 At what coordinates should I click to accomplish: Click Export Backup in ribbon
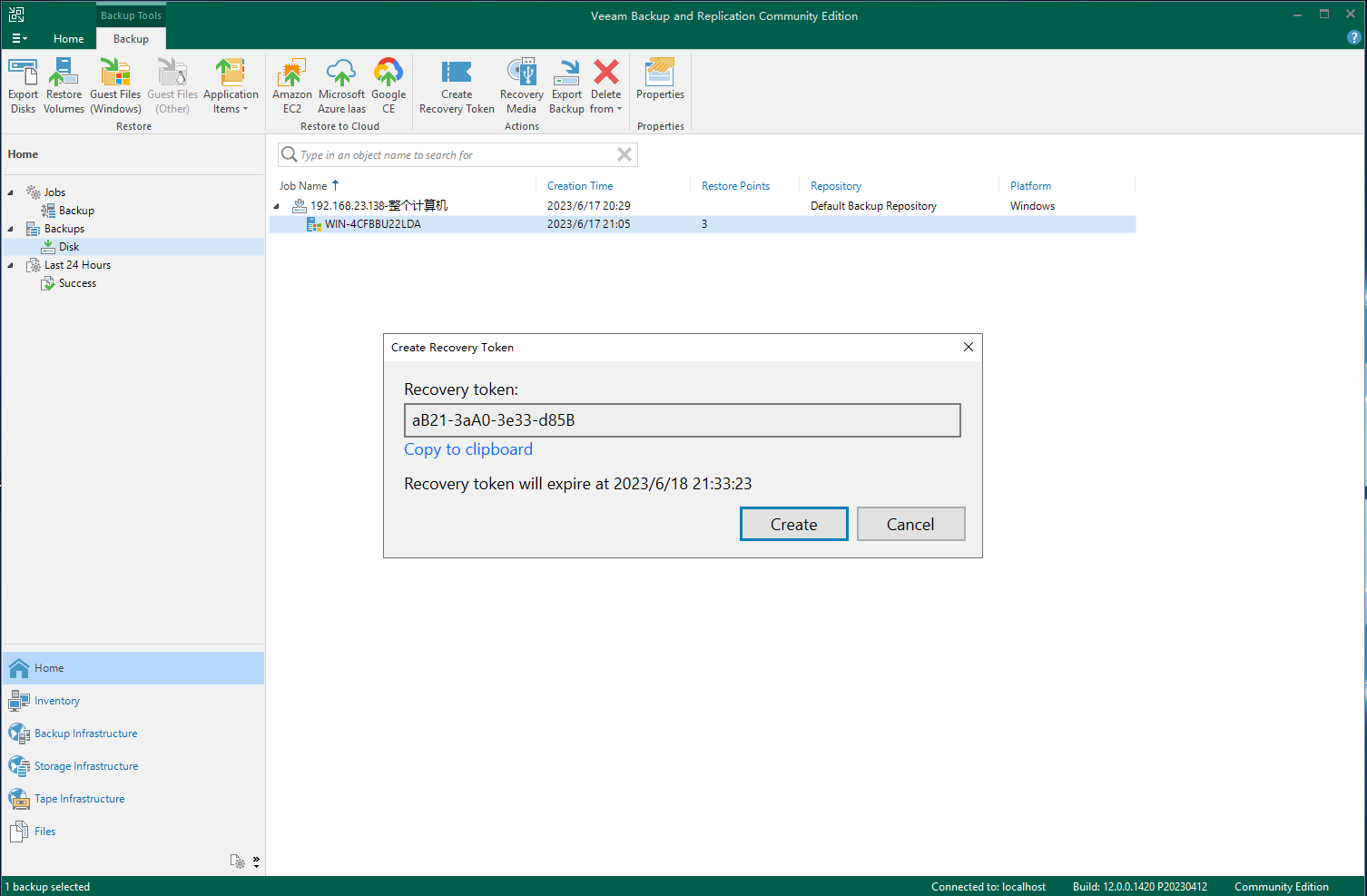click(566, 85)
